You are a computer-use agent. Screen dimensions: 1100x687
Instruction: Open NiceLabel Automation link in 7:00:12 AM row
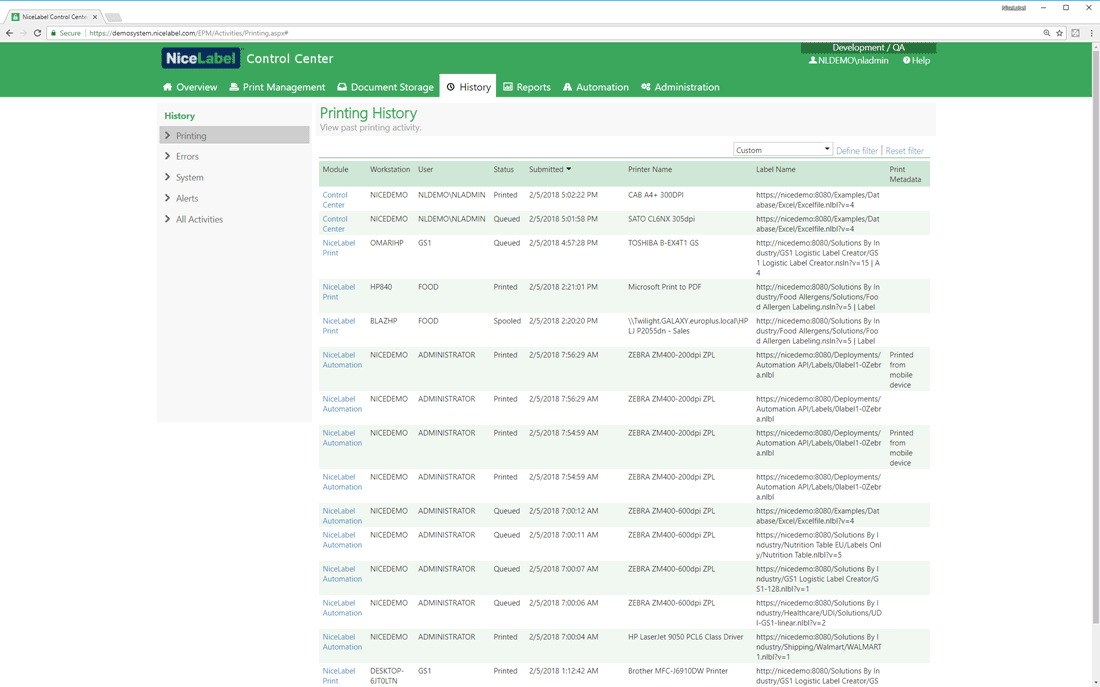coord(342,516)
